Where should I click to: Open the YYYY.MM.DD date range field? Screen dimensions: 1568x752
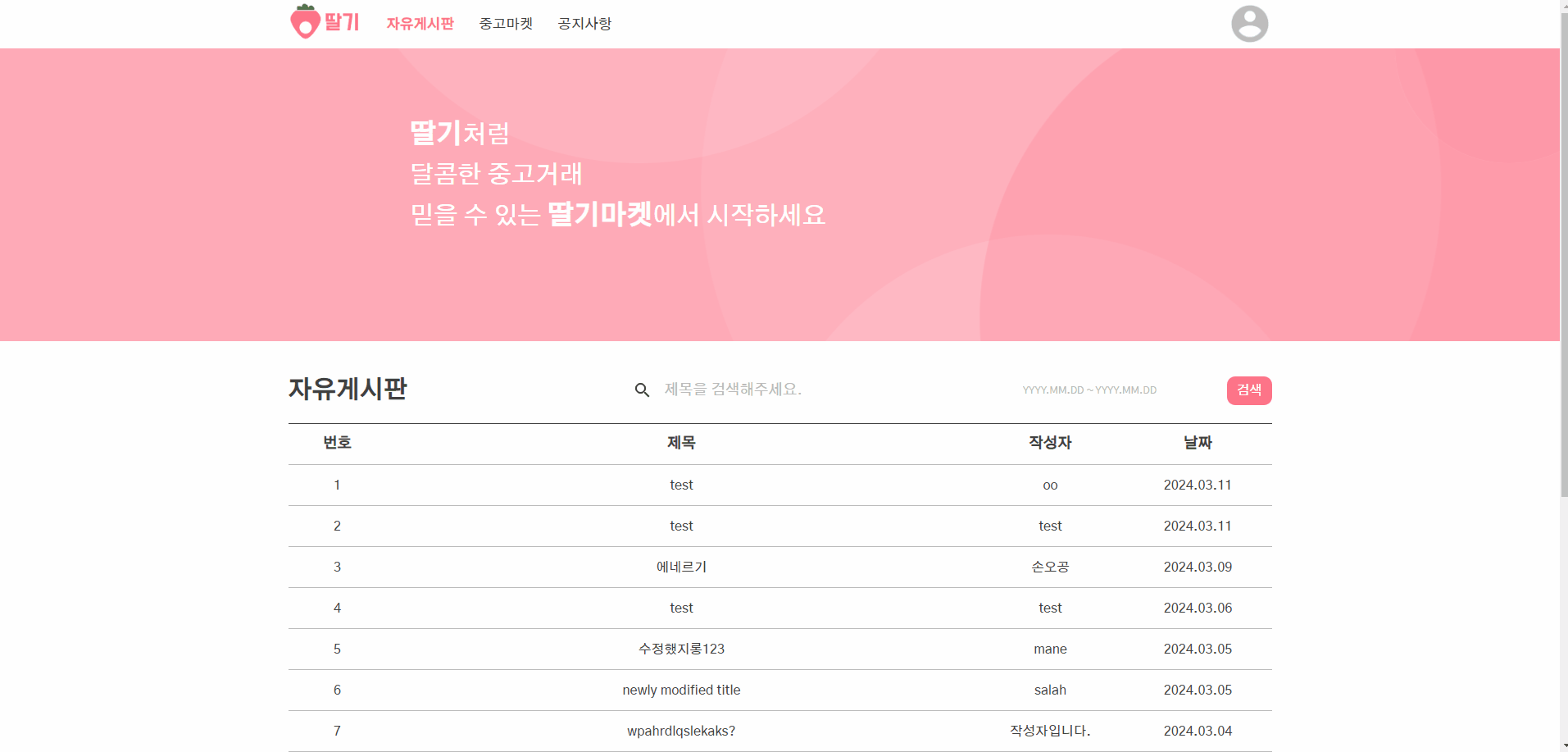(x=1089, y=390)
